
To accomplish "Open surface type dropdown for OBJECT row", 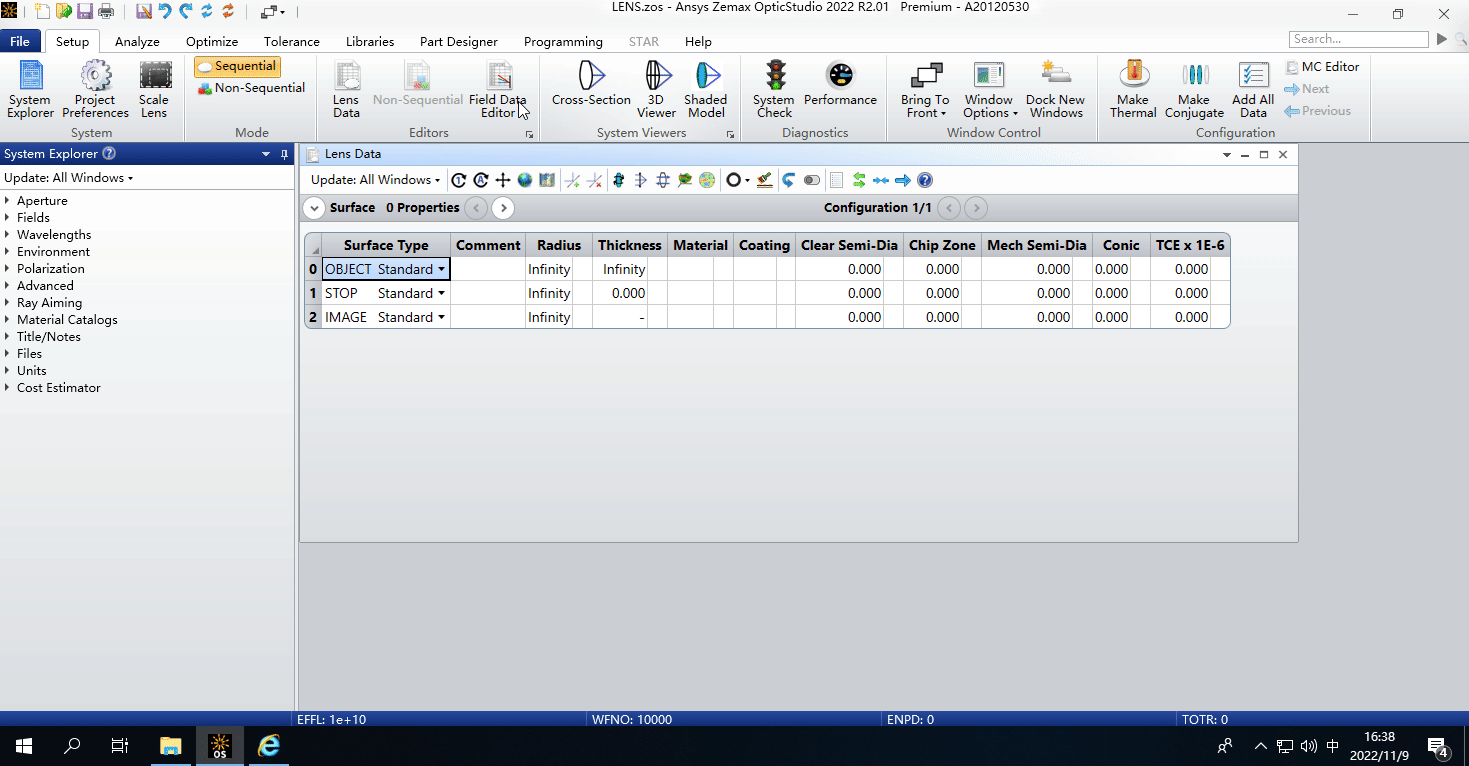I will click(441, 269).
